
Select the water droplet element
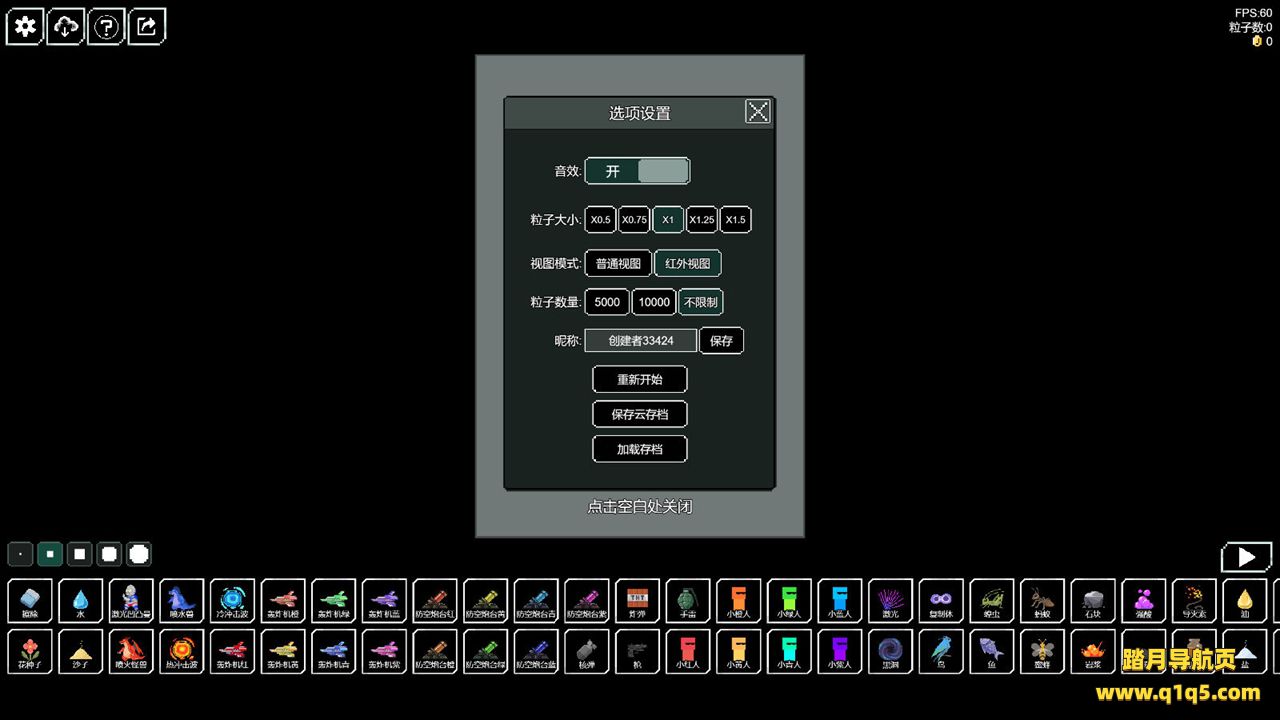(x=80, y=600)
